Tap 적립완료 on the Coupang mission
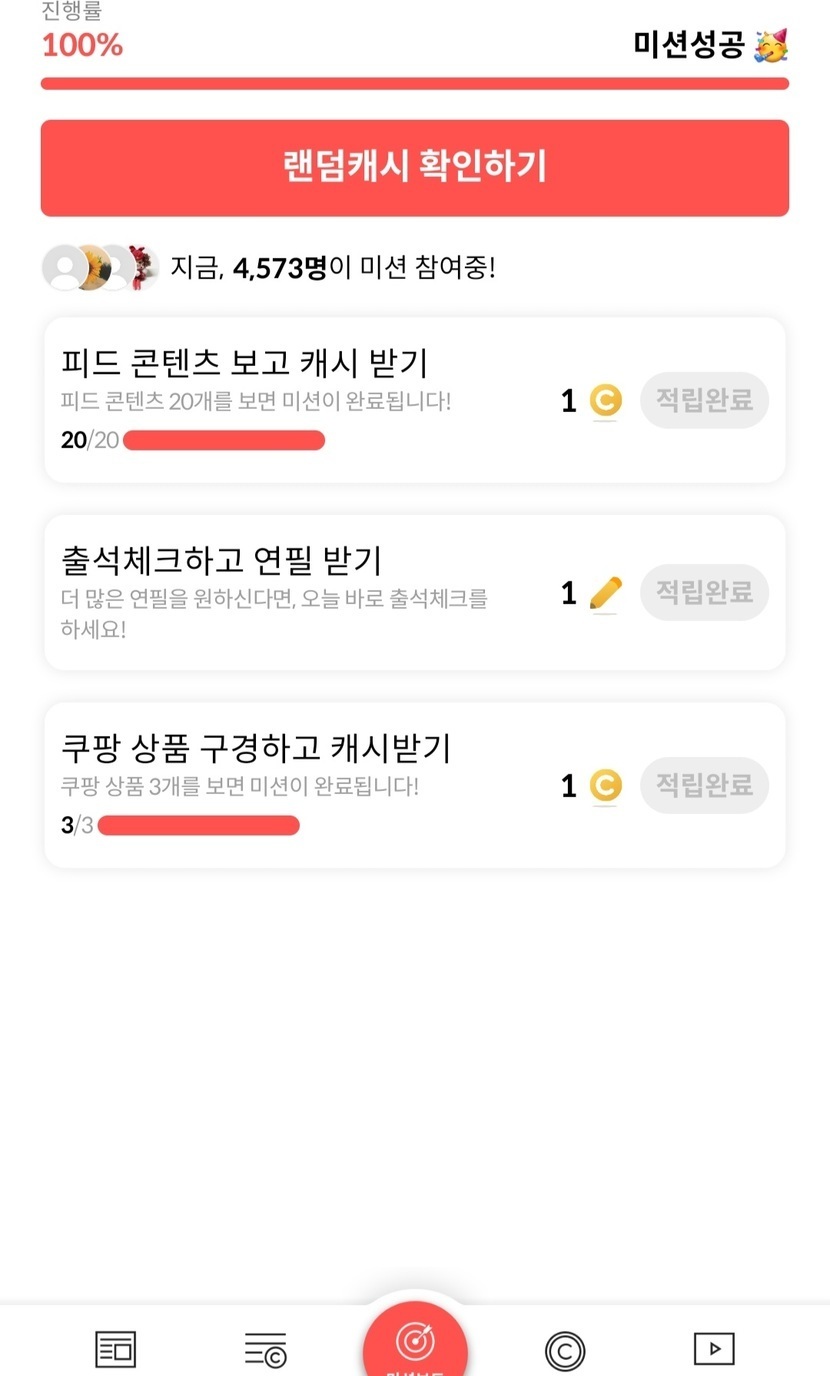 click(704, 785)
